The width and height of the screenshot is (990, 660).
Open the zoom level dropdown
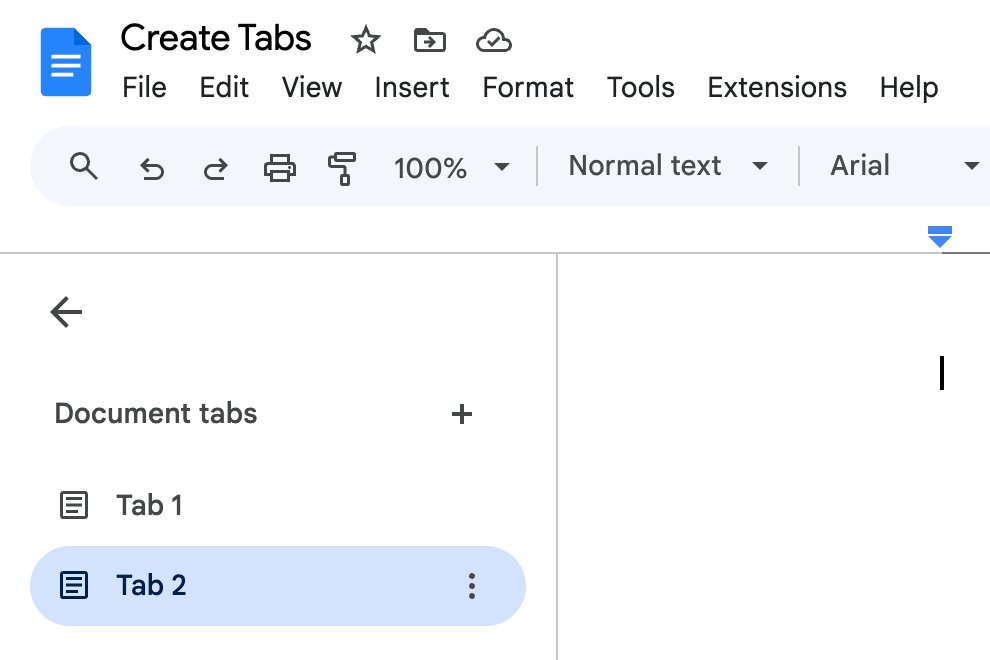452,168
